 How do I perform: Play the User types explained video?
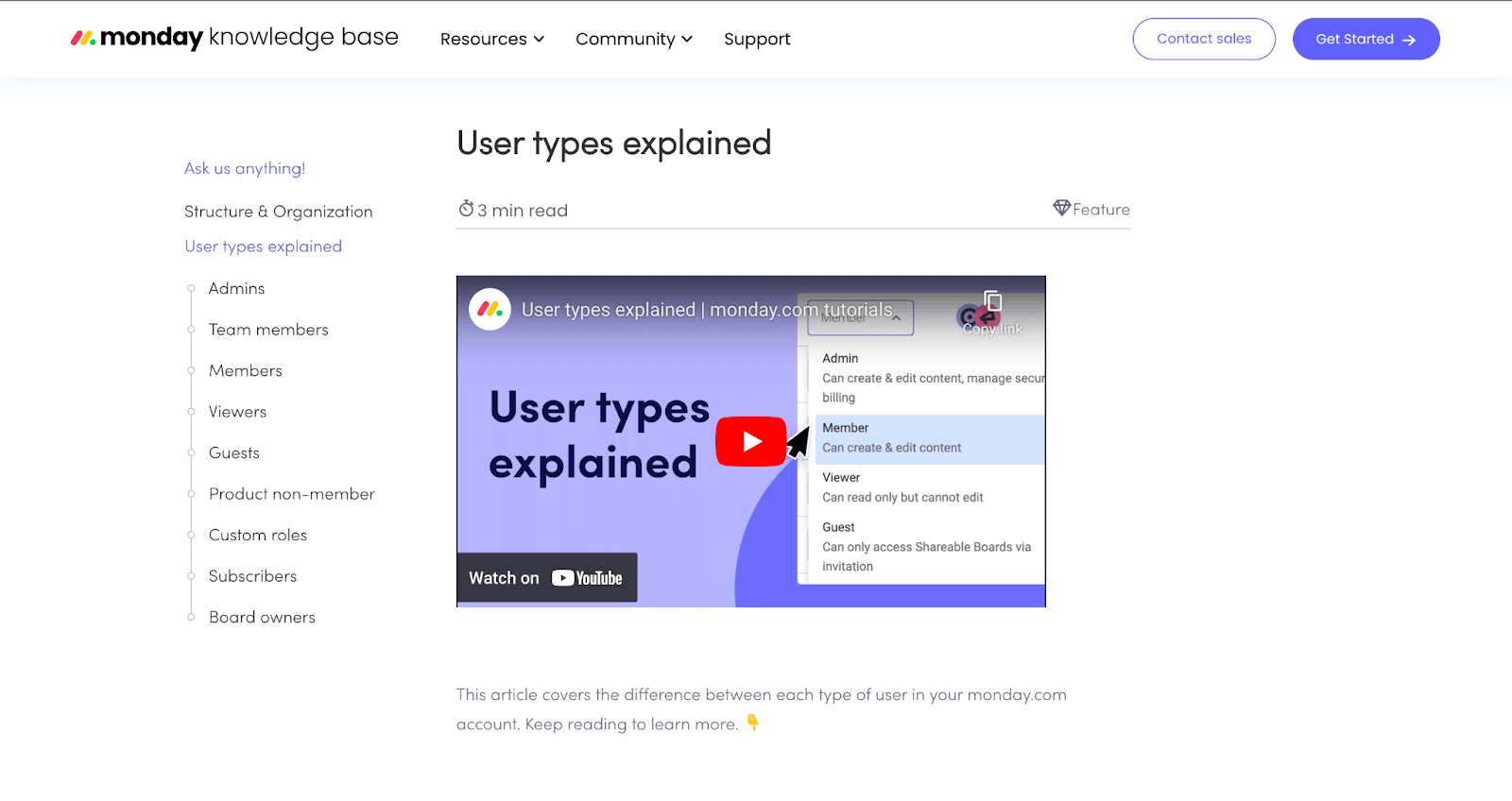[751, 441]
